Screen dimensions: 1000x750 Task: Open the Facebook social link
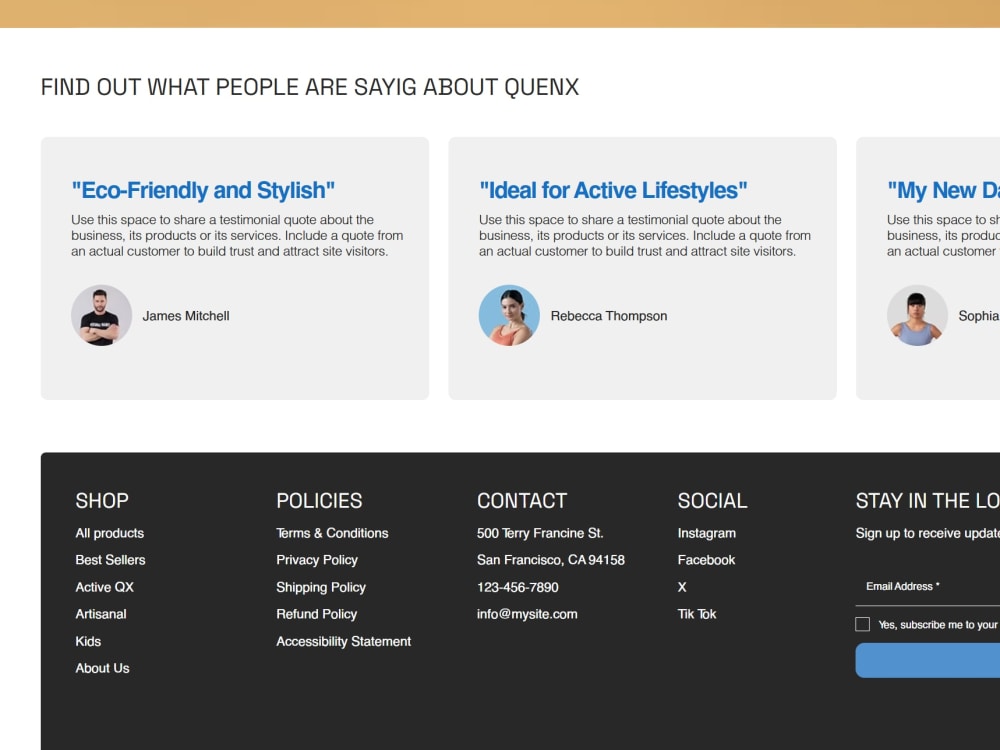706,560
